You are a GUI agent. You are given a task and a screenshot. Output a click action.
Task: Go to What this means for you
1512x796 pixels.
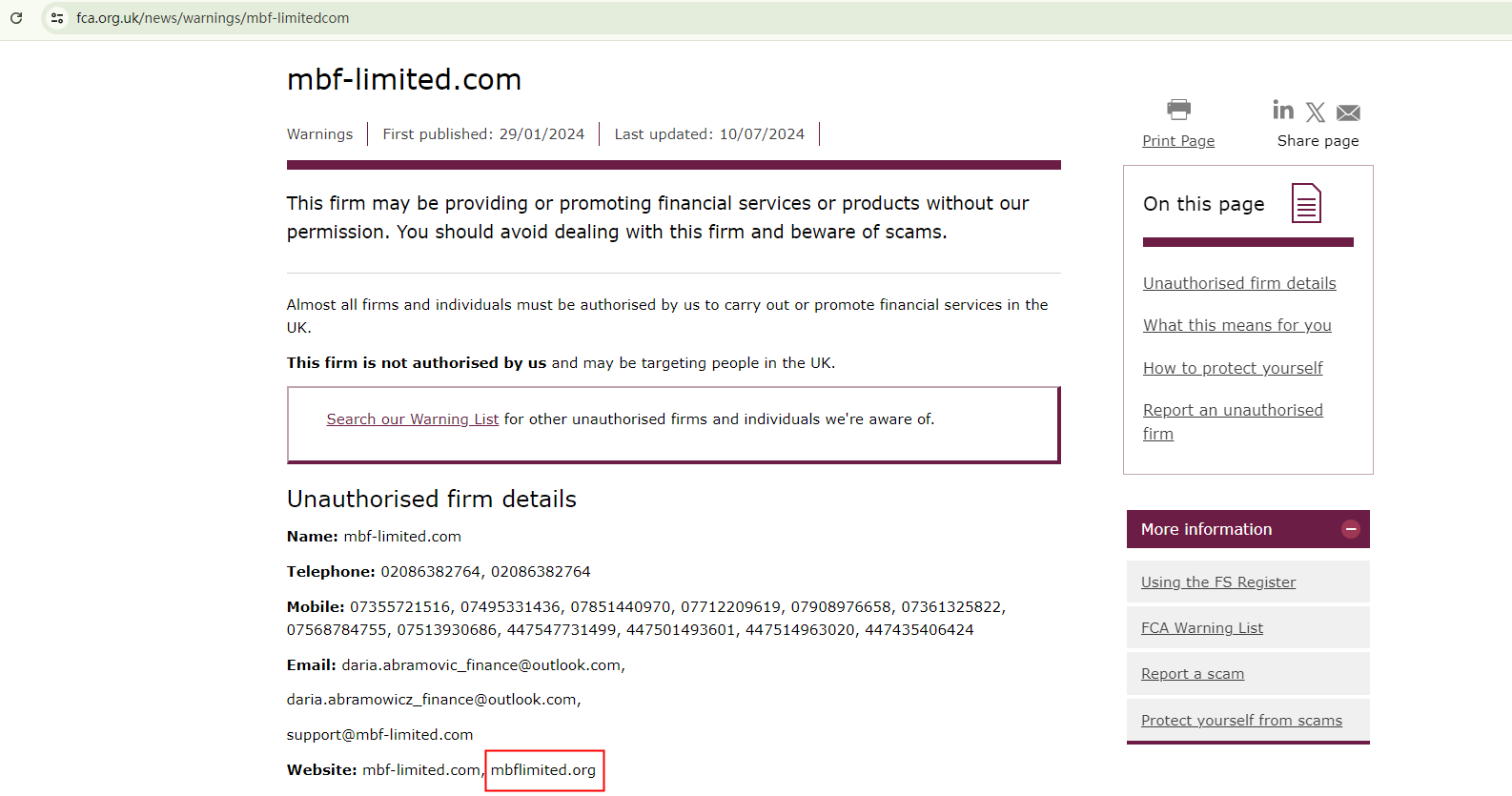(x=1236, y=325)
